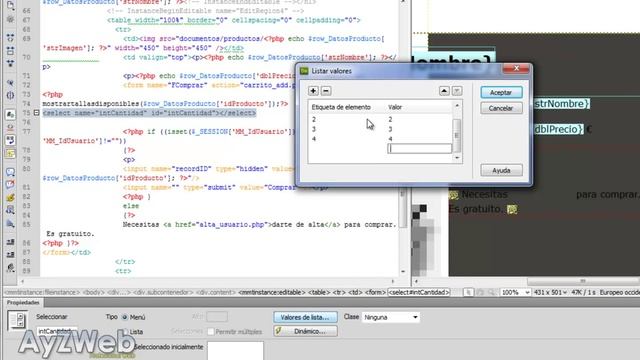Click format source code icon
Image resolution: width=640 pixels, height=360 pixels.
10,268
